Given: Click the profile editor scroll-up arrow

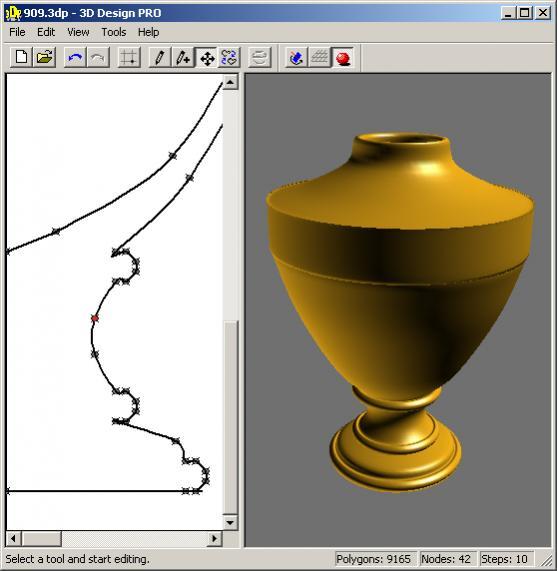Looking at the screenshot, I should tap(230, 82).
